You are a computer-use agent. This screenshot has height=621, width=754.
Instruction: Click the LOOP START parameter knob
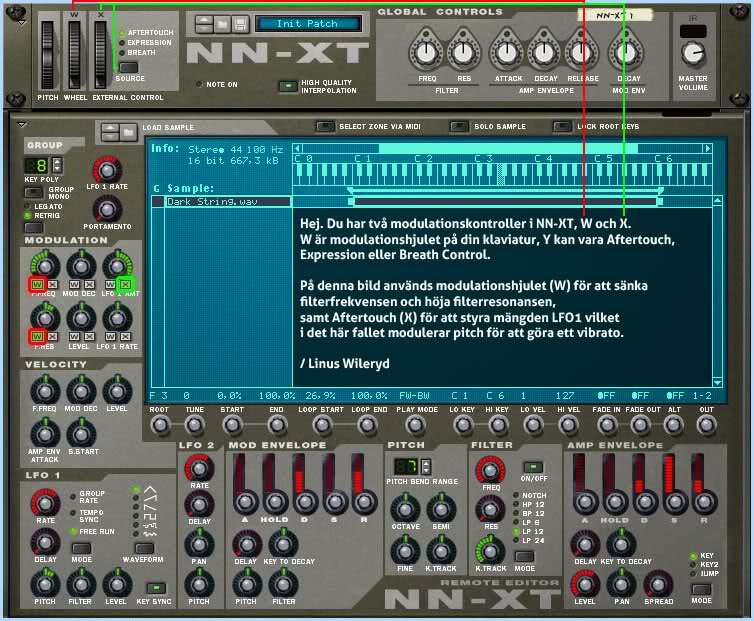click(322, 425)
